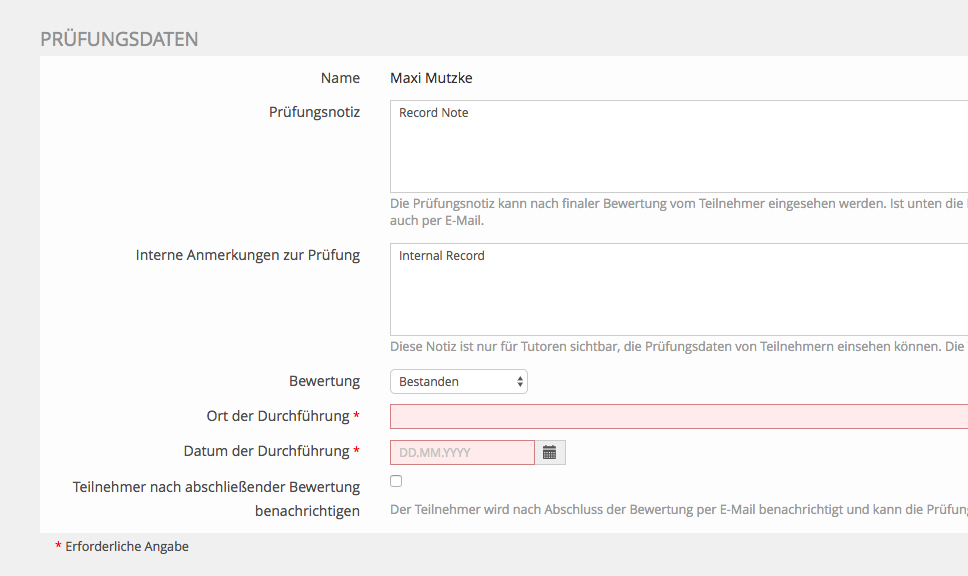968x576 pixels.
Task: Click the PRÜFUNGSDATEN section heading
Action: tap(119, 39)
